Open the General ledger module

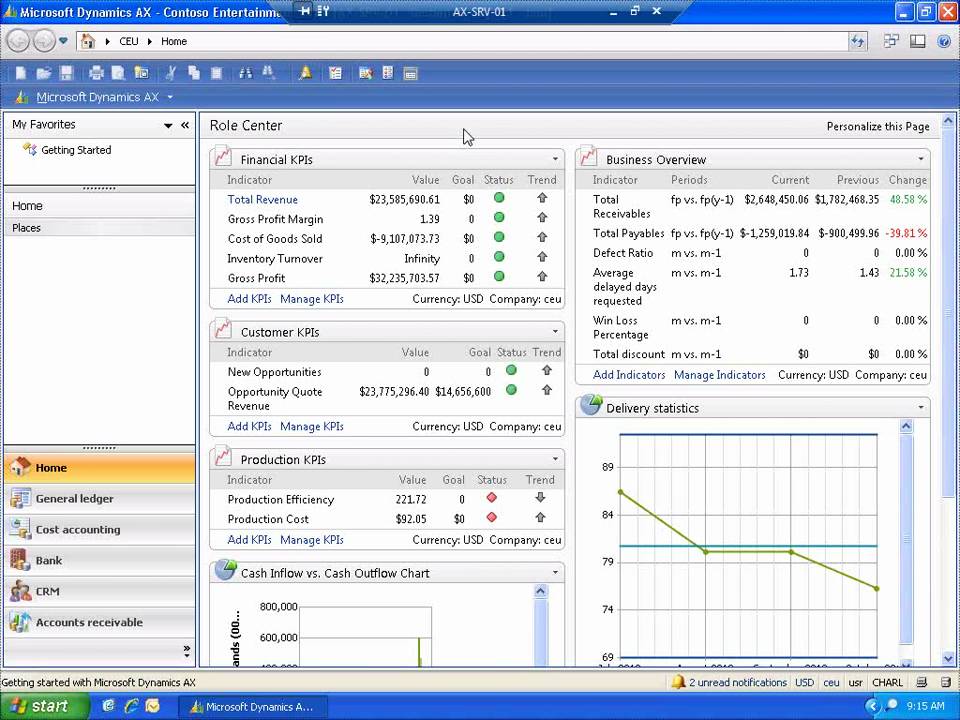point(100,498)
